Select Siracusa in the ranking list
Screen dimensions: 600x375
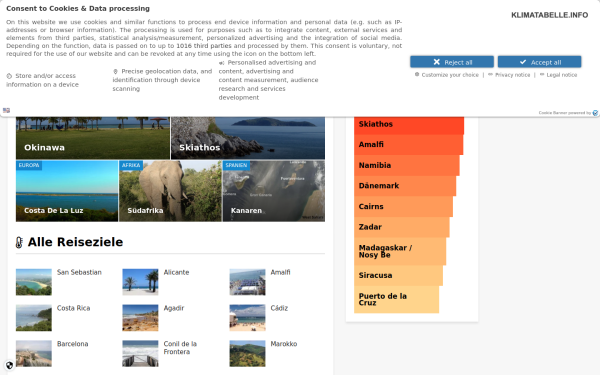(x=398, y=276)
